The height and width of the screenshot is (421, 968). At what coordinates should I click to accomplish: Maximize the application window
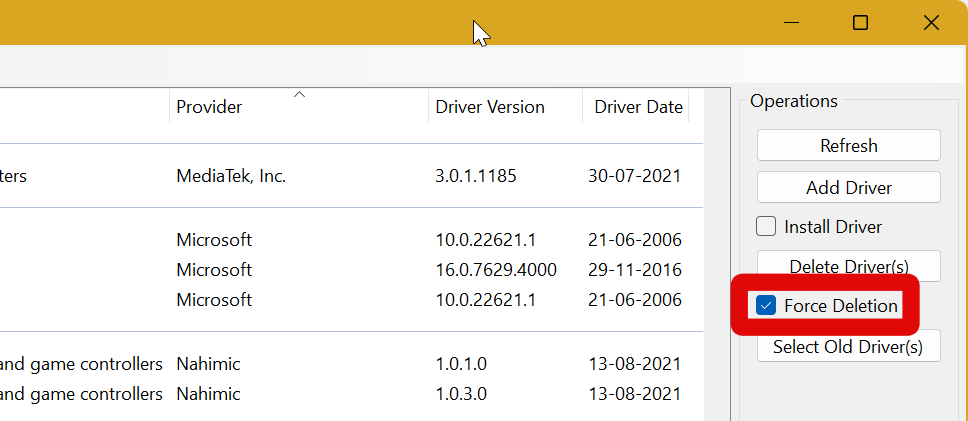click(x=860, y=23)
